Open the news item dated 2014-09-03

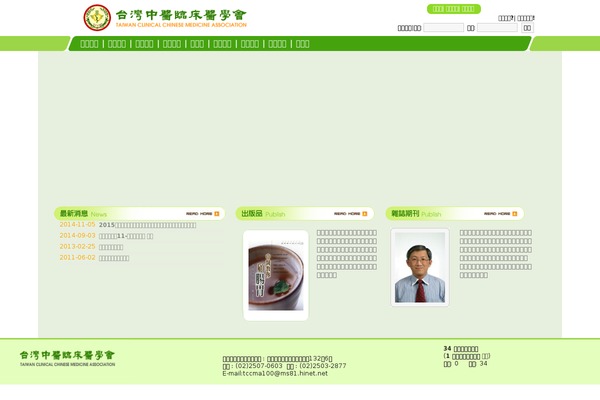[x=126, y=236]
